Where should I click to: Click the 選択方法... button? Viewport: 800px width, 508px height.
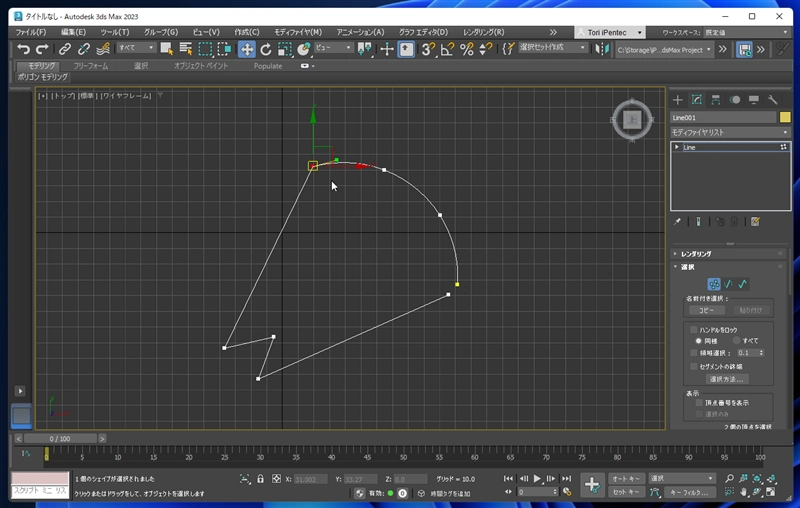[x=727, y=379]
